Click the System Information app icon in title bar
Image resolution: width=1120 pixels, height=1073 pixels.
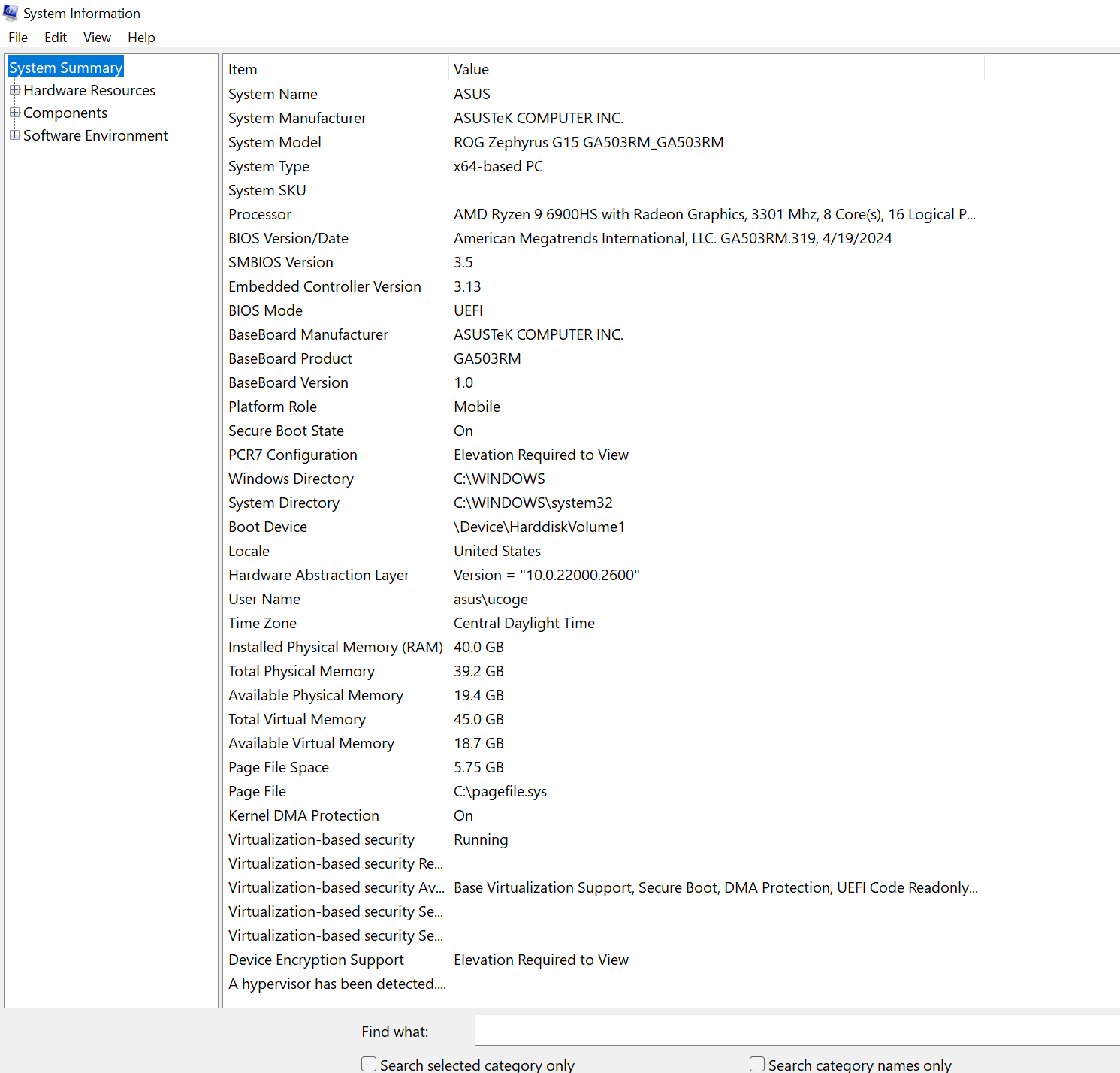11,13
